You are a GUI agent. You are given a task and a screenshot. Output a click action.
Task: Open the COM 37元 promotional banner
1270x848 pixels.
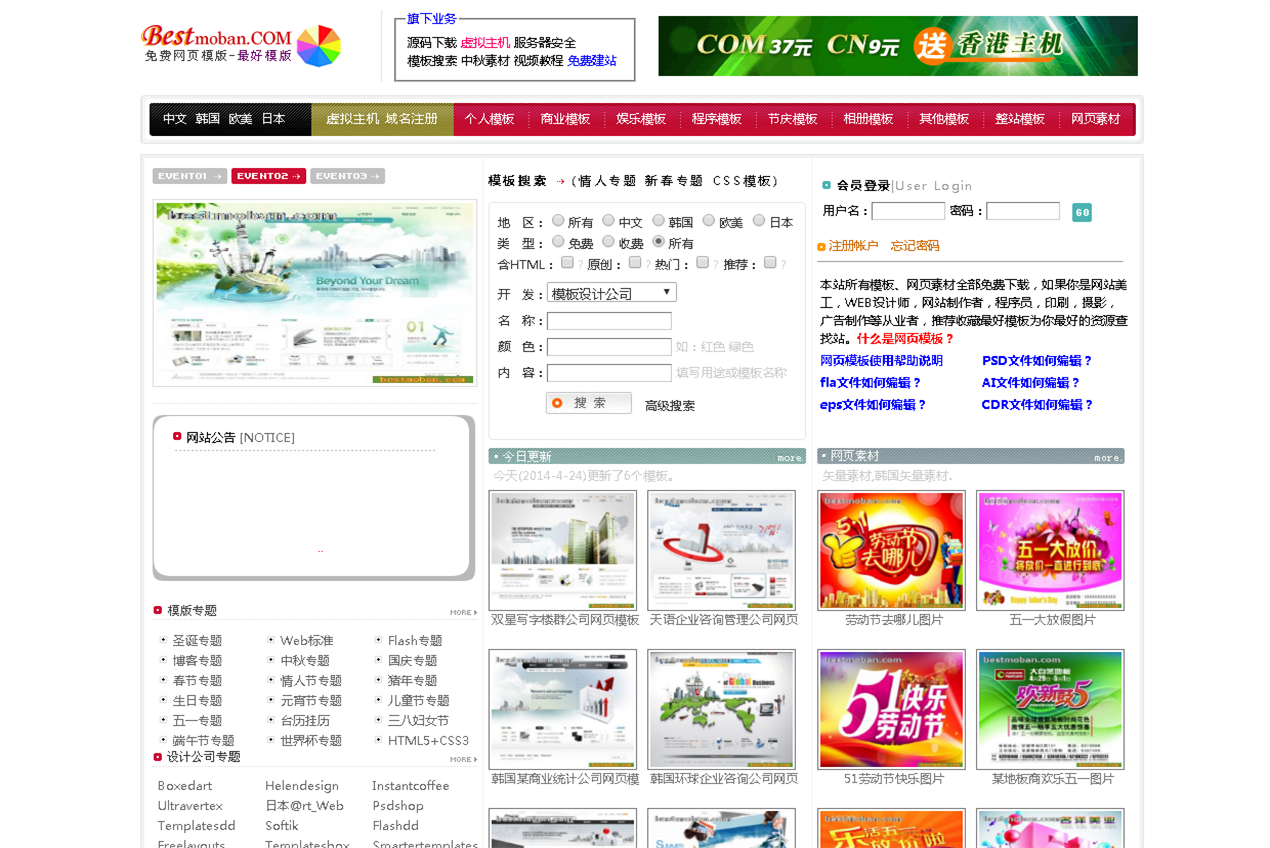tap(897, 46)
